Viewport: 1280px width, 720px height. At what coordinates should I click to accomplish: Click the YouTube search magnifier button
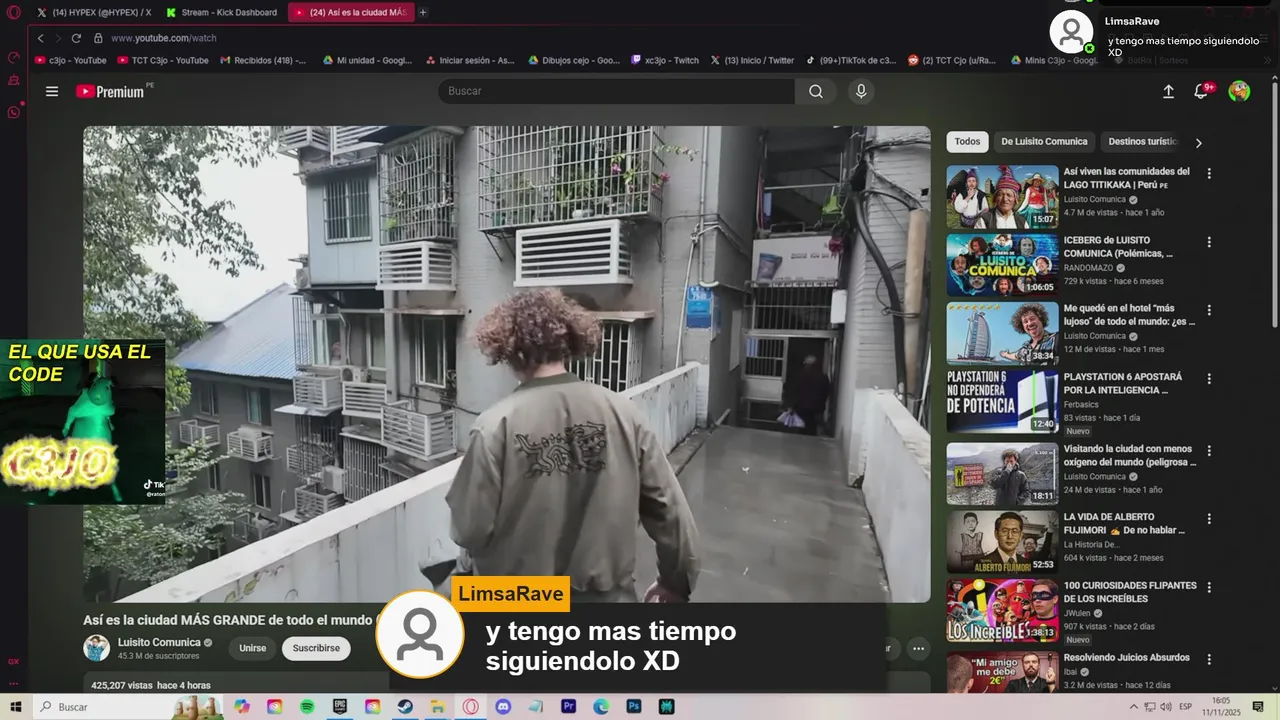(816, 91)
